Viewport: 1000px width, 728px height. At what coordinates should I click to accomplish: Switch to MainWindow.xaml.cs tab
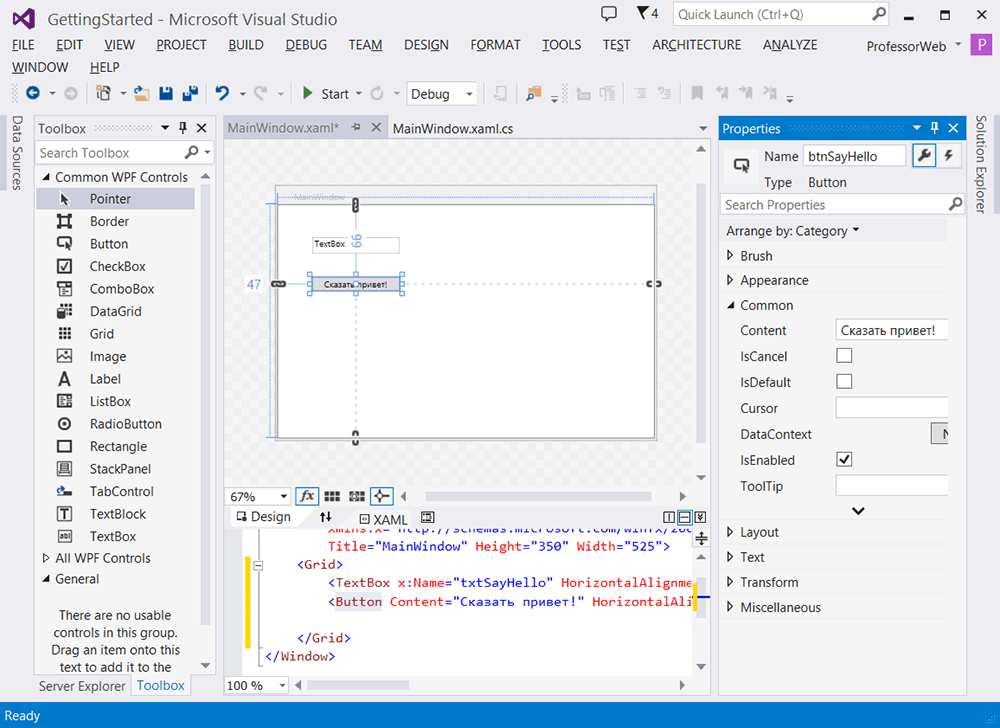click(x=453, y=128)
